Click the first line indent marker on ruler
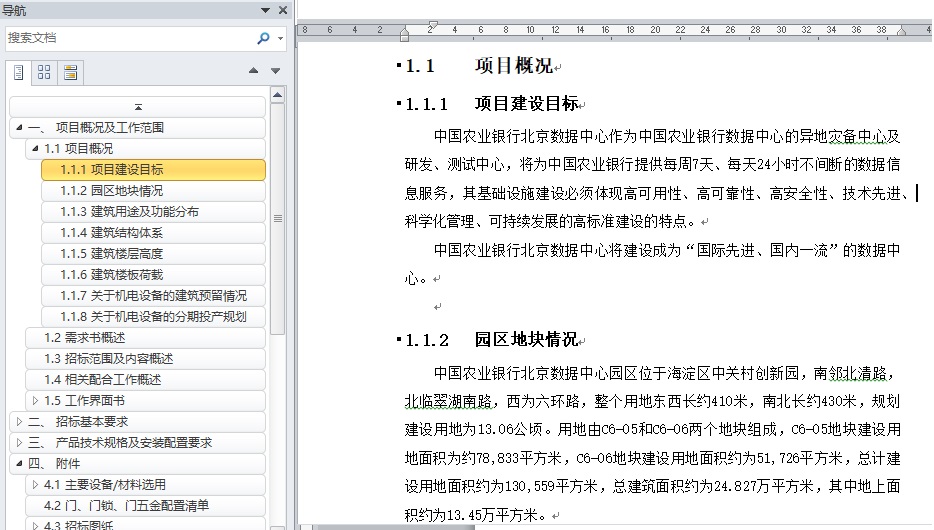Image resolution: width=934 pixels, height=530 pixels. 433,25
